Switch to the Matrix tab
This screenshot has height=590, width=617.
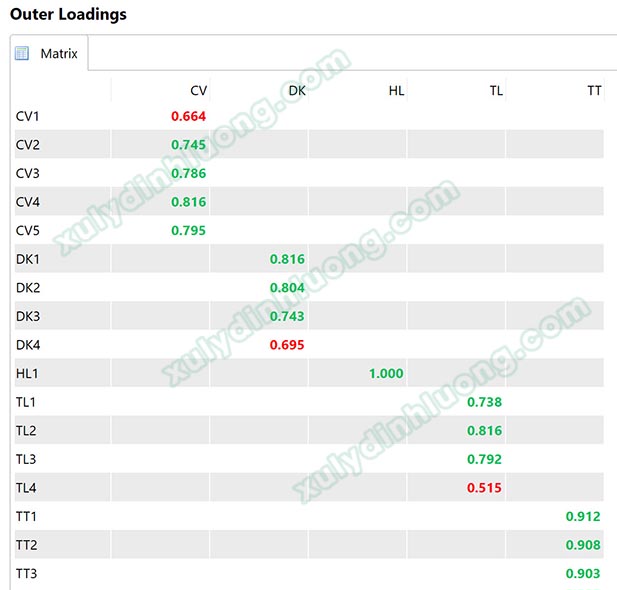58,54
